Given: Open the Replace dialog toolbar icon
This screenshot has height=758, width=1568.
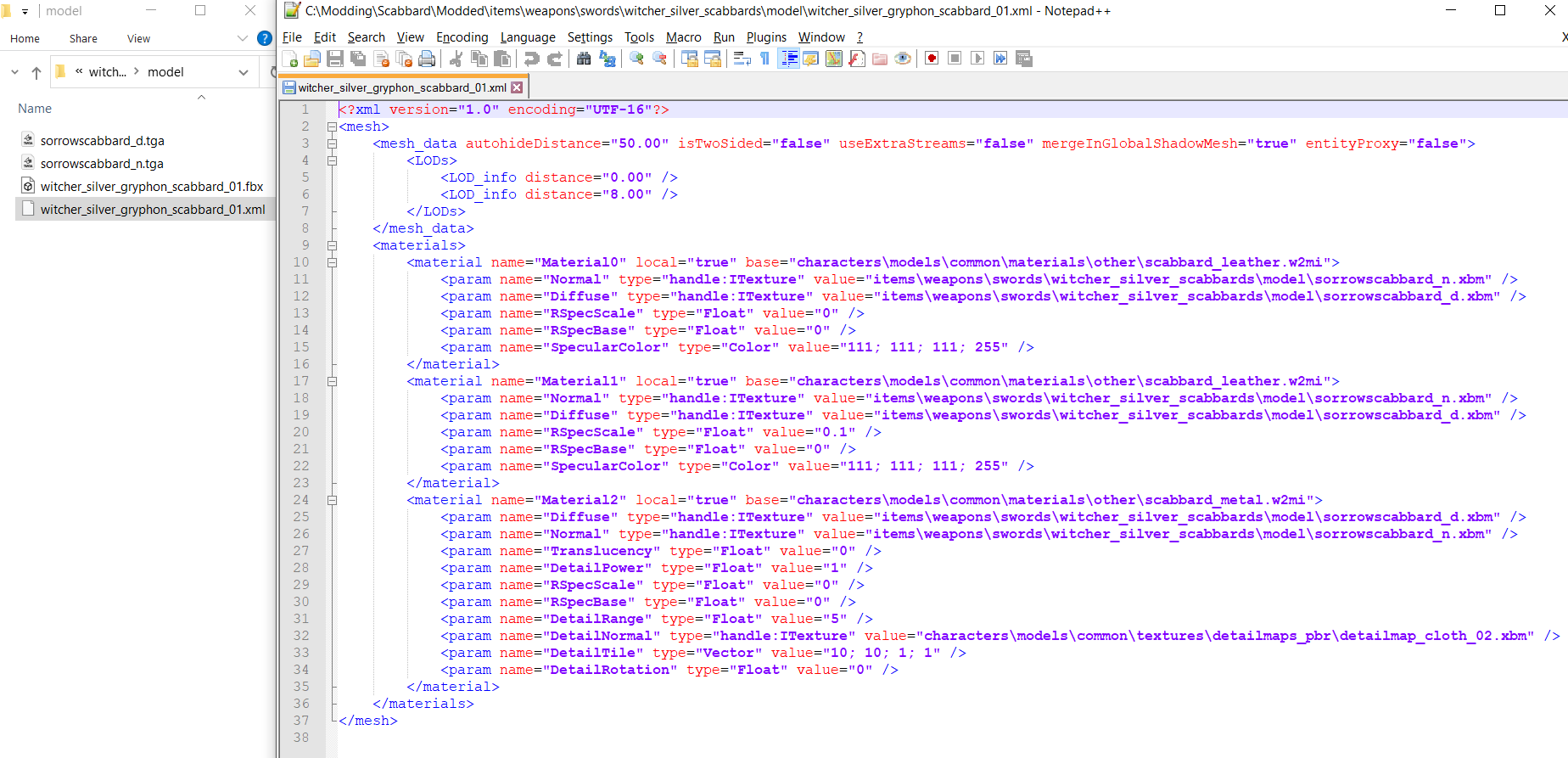Looking at the screenshot, I should pyautogui.click(x=607, y=59).
